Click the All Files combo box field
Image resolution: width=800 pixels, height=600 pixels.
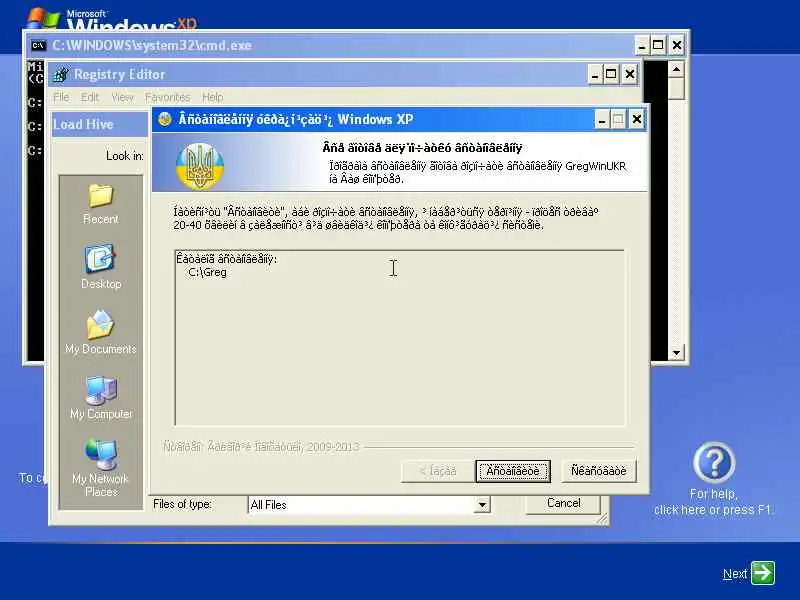click(369, 505)
